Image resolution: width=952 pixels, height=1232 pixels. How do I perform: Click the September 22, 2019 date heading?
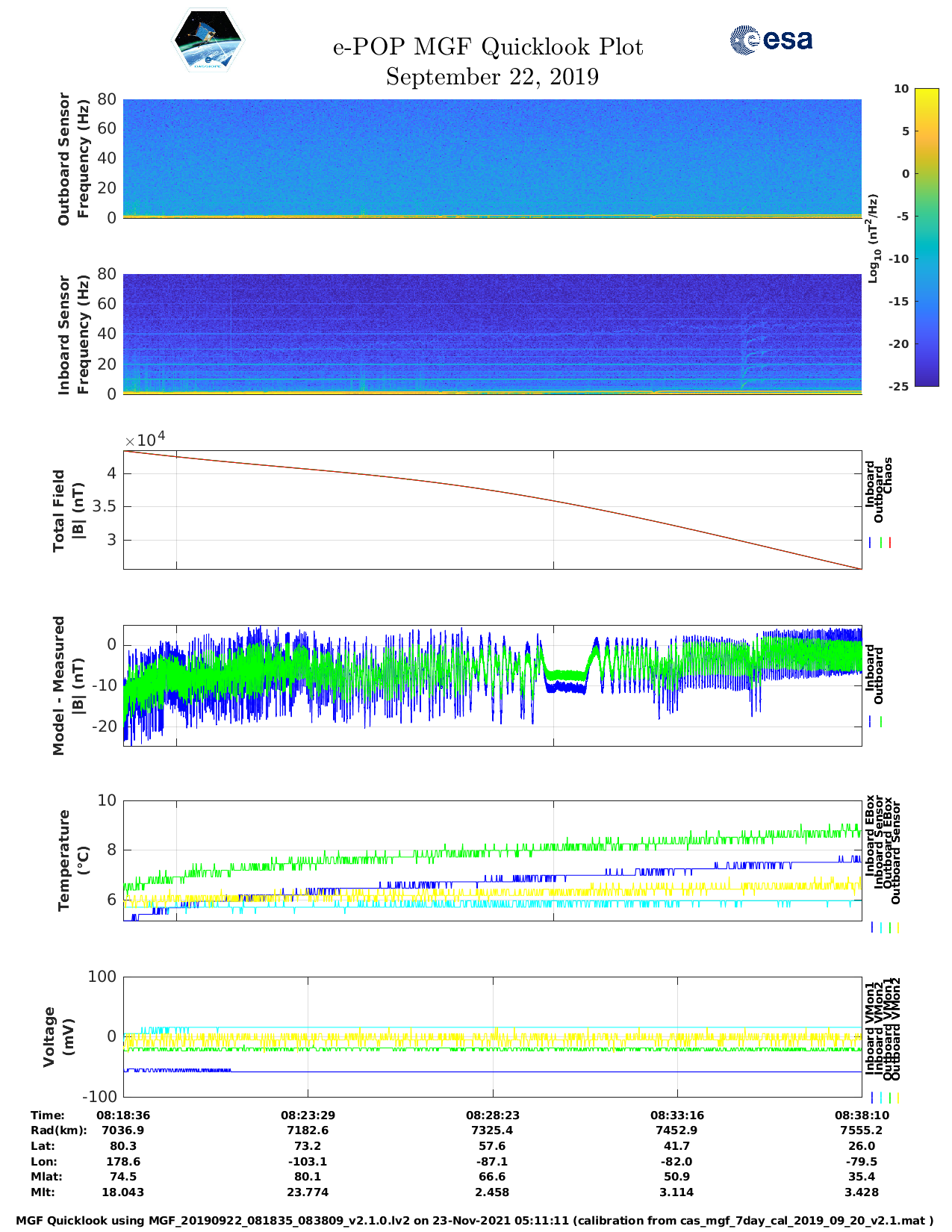click(x=492, y=77)
